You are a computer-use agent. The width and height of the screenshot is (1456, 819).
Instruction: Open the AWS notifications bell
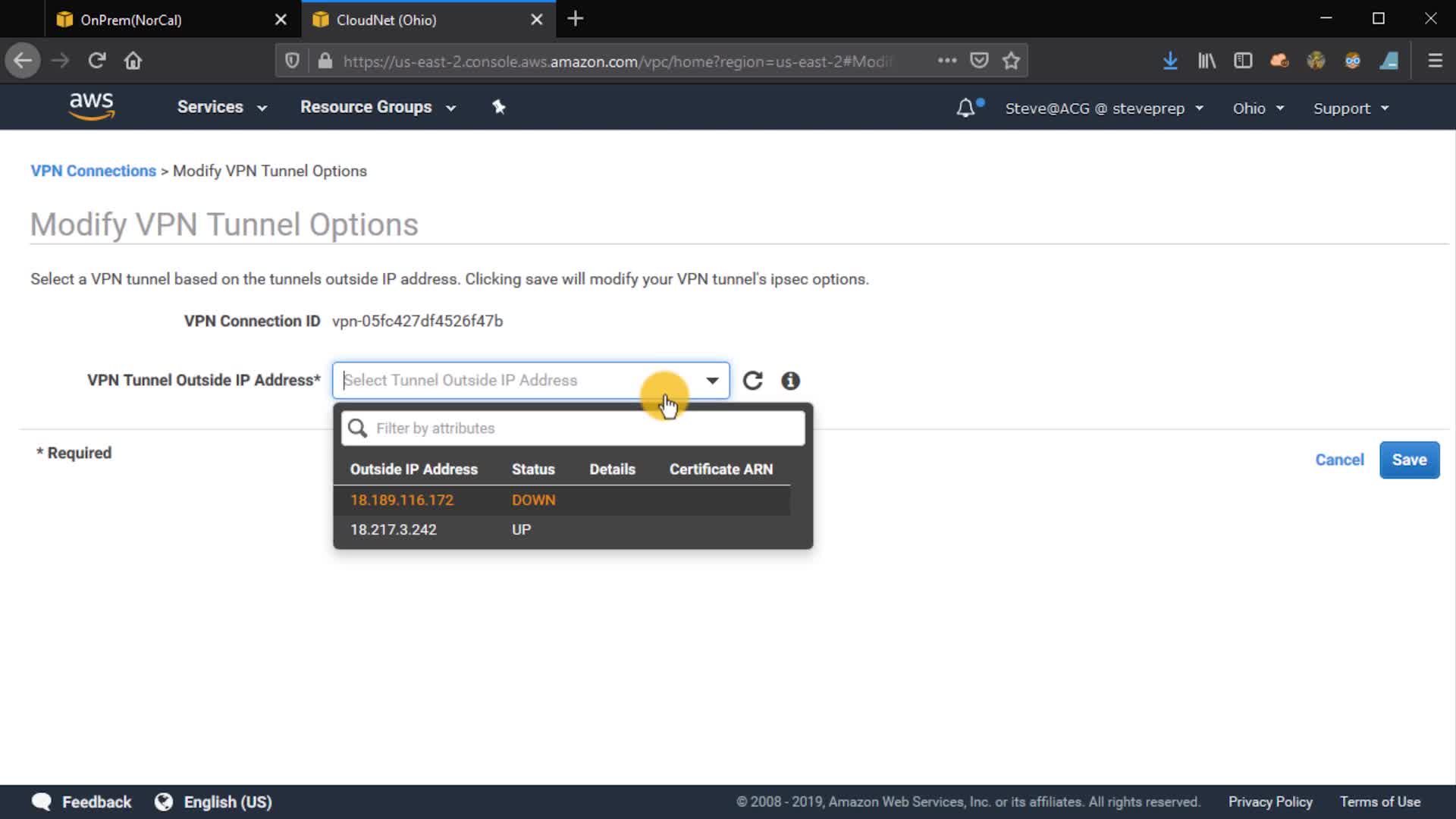[x=965, y=108]
